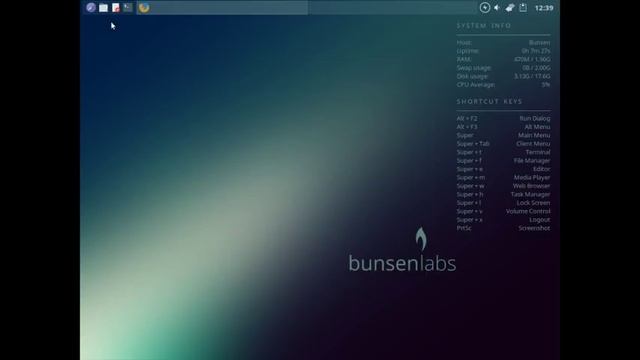The width and height of the screenshot is (640, 360).
Task: Click the Media Player shortcut label
Action: (x=532, y=178)
